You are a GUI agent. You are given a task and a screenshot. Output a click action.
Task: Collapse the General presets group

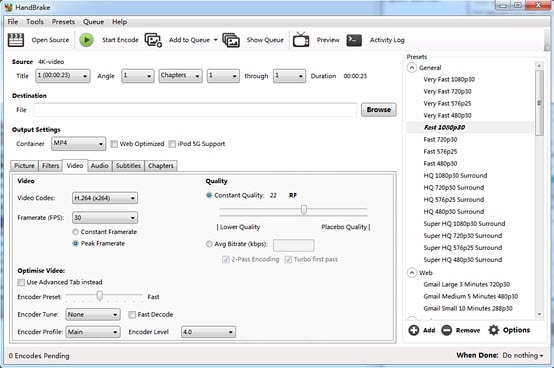point(412,67)
